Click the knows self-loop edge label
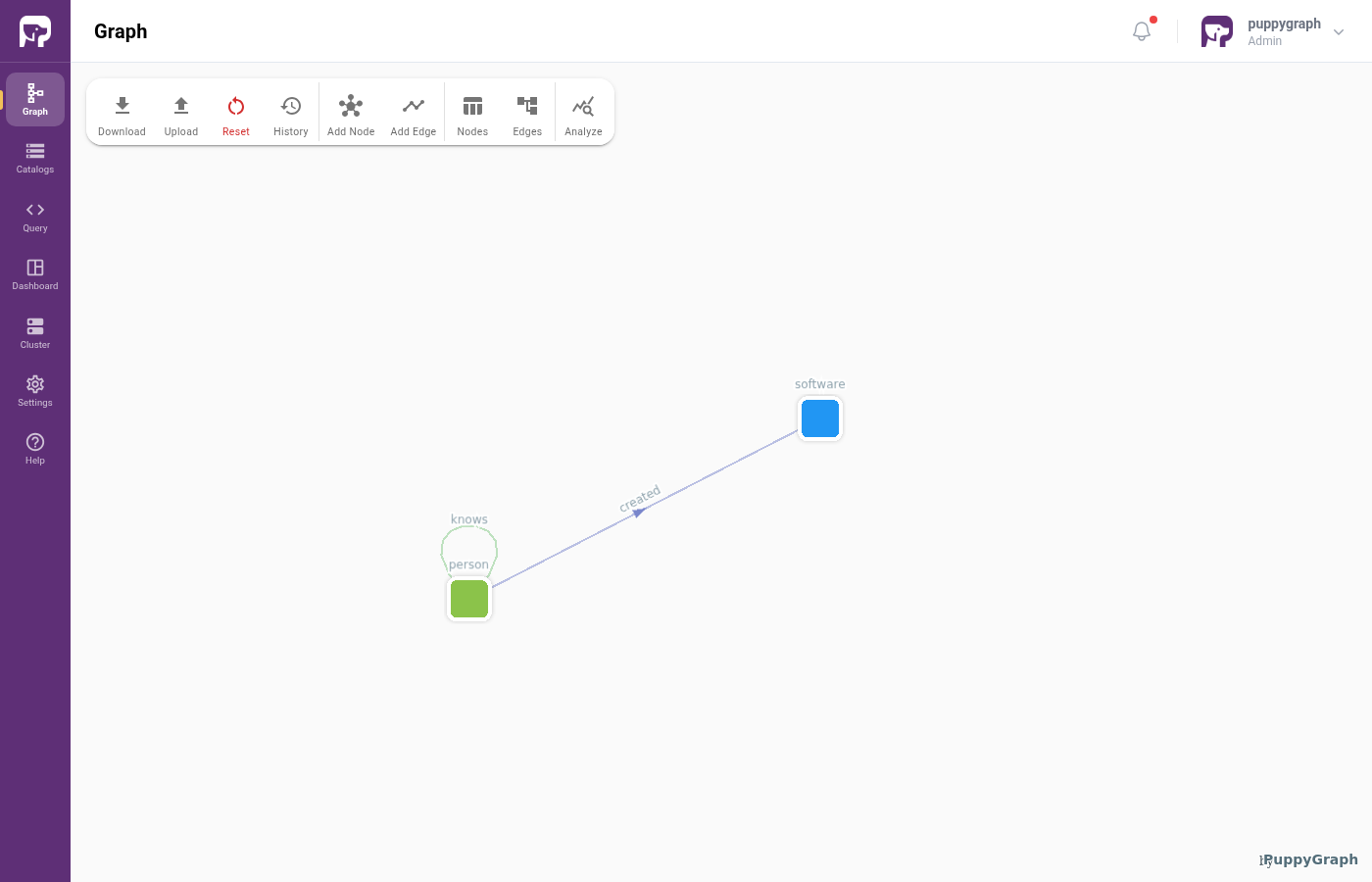This screenshot has height=882, width=1372. click(x=469, y=519)
